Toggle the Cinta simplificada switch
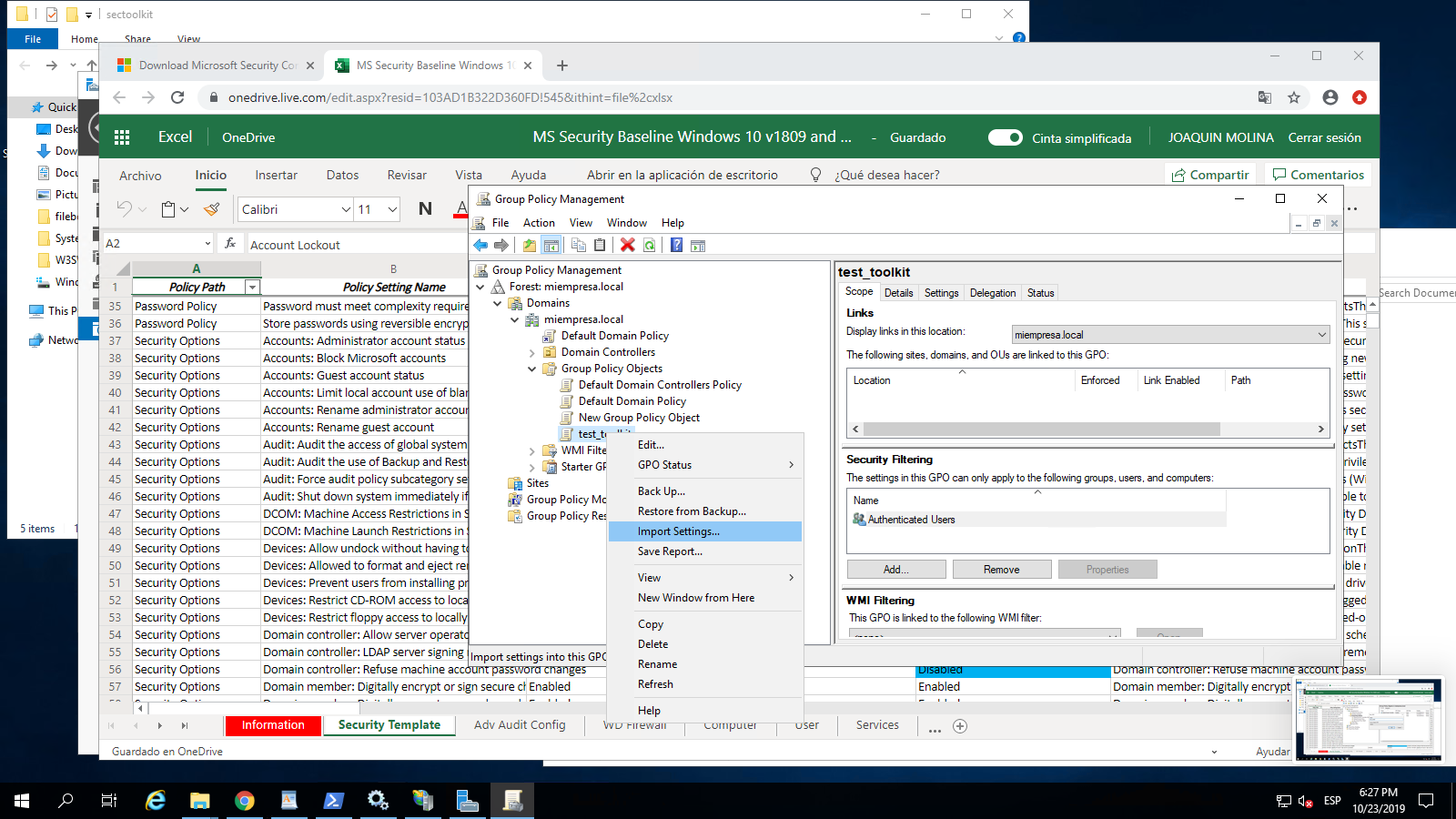 [1006, 137]
